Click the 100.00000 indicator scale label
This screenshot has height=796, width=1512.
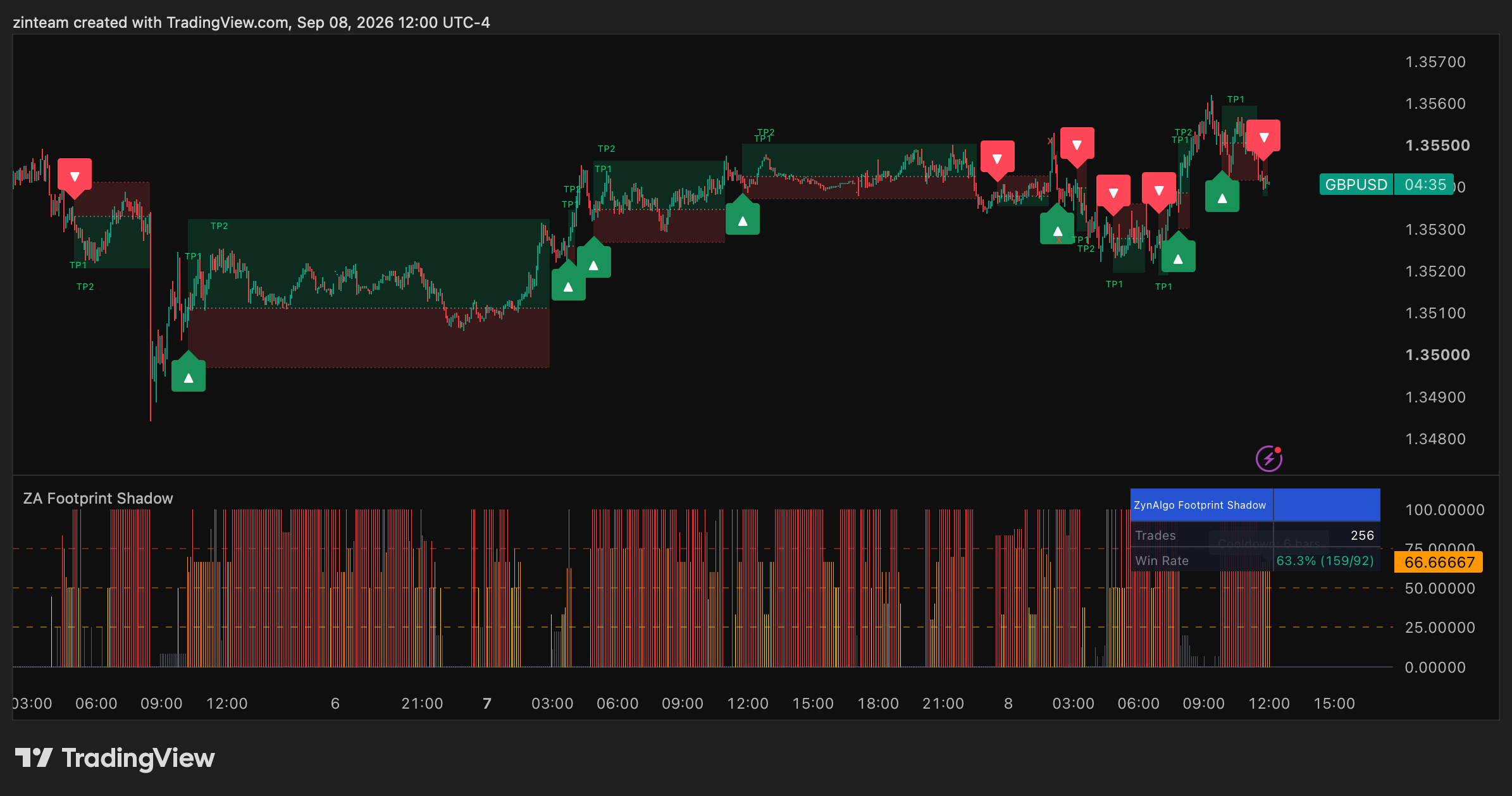point(1444,510)
